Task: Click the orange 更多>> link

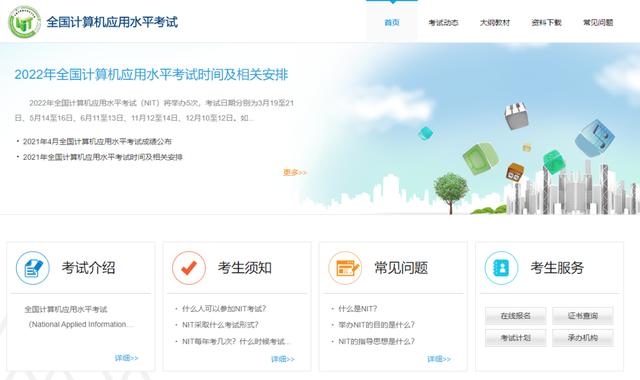Action: pos(295,173)
